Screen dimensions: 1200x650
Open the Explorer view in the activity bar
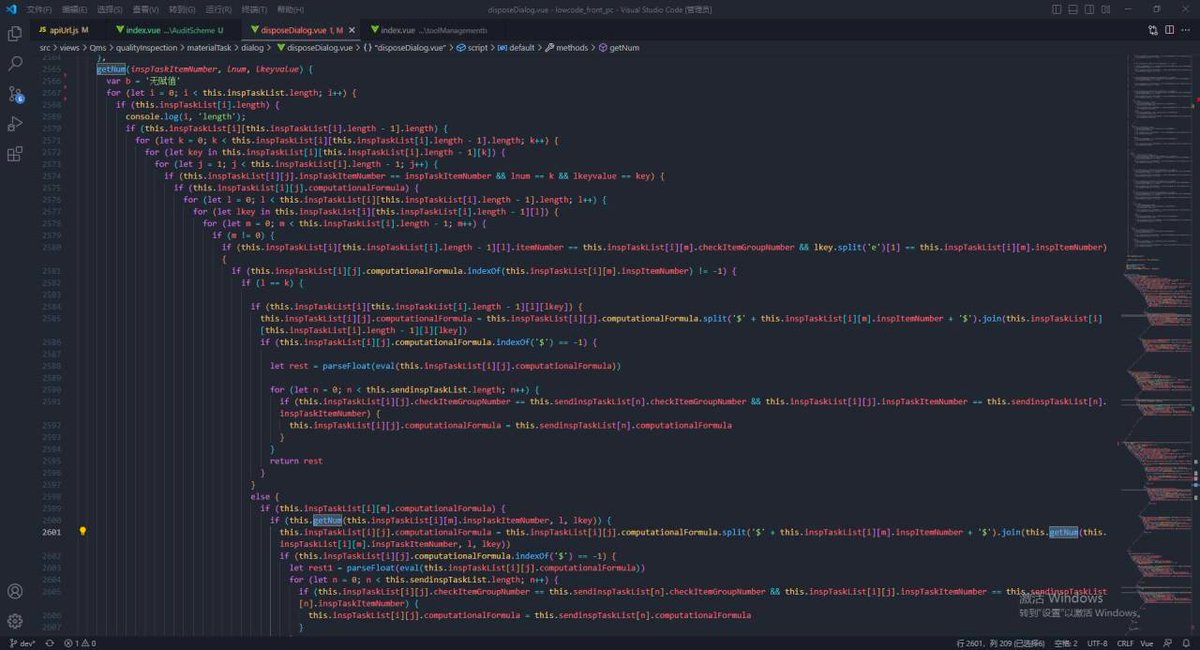pos(15,33)
